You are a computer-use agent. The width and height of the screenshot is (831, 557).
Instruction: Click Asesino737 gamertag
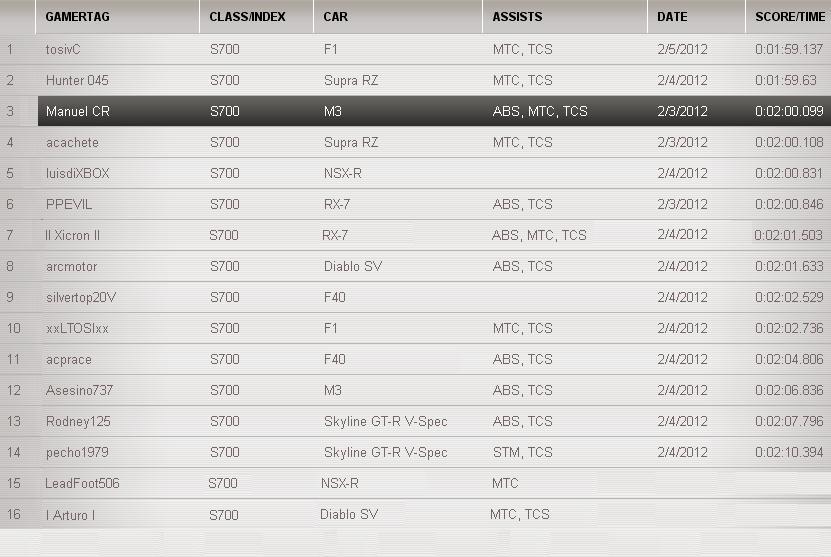(x=79, y=390)
